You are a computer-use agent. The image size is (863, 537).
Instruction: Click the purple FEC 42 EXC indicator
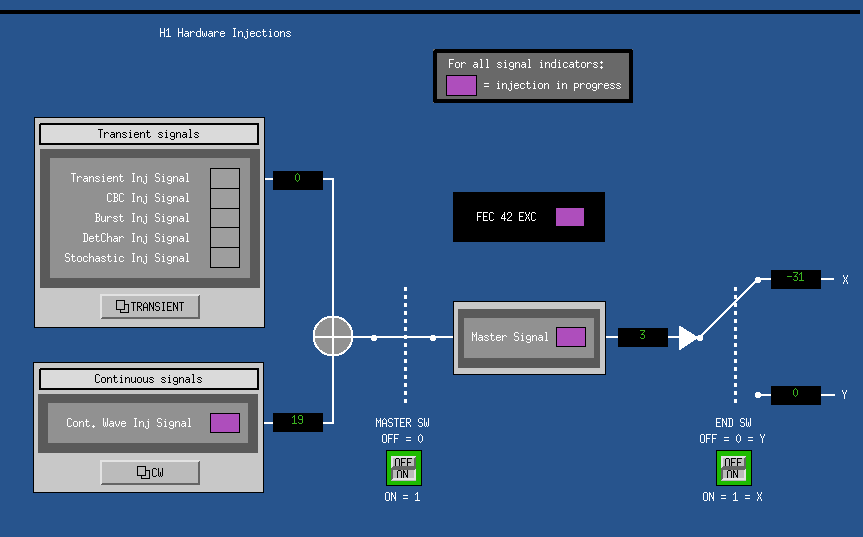[570, 217]
